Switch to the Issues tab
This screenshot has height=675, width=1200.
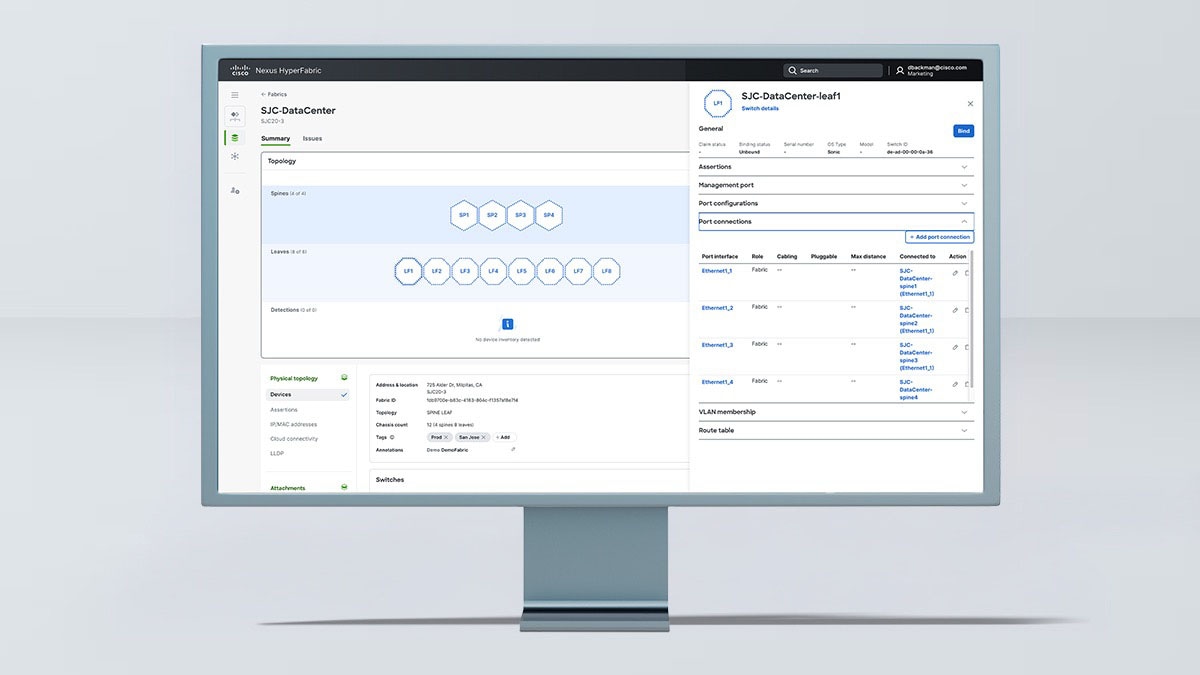312,139
